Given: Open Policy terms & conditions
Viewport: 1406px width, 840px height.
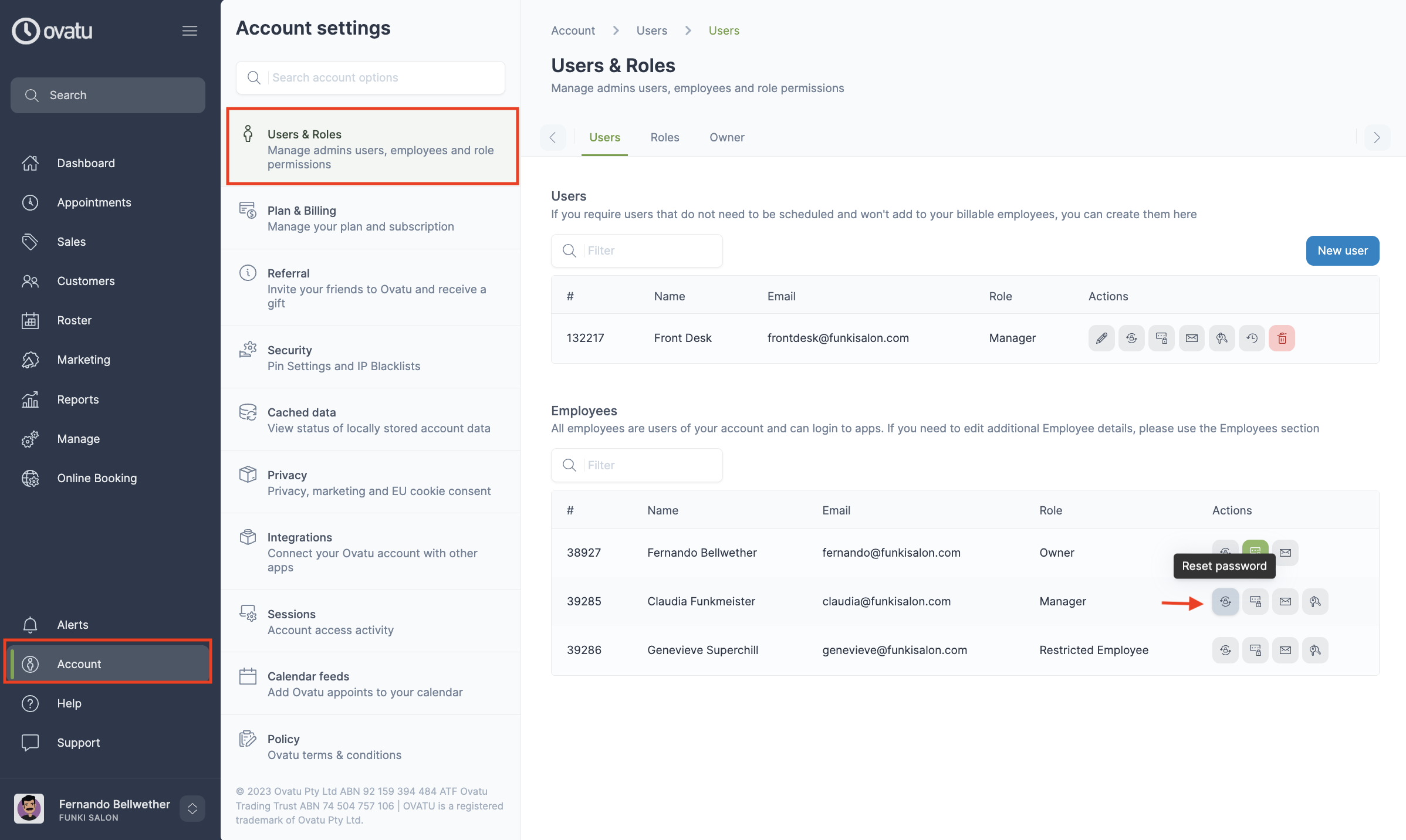Looking at the screenshot, I should pyautogui.click(x=370, y=746).
